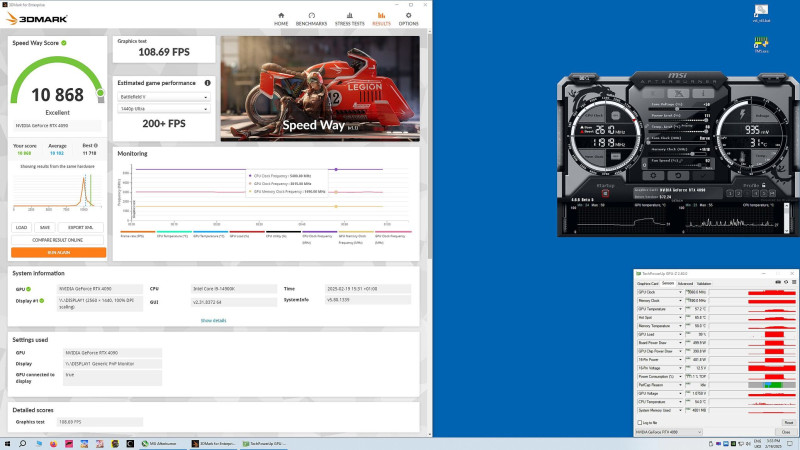The width and height of the screenshot is (800, 450).
Task: Switch to the RESULTS tab in 3DMark
Action: coord(381,19)
